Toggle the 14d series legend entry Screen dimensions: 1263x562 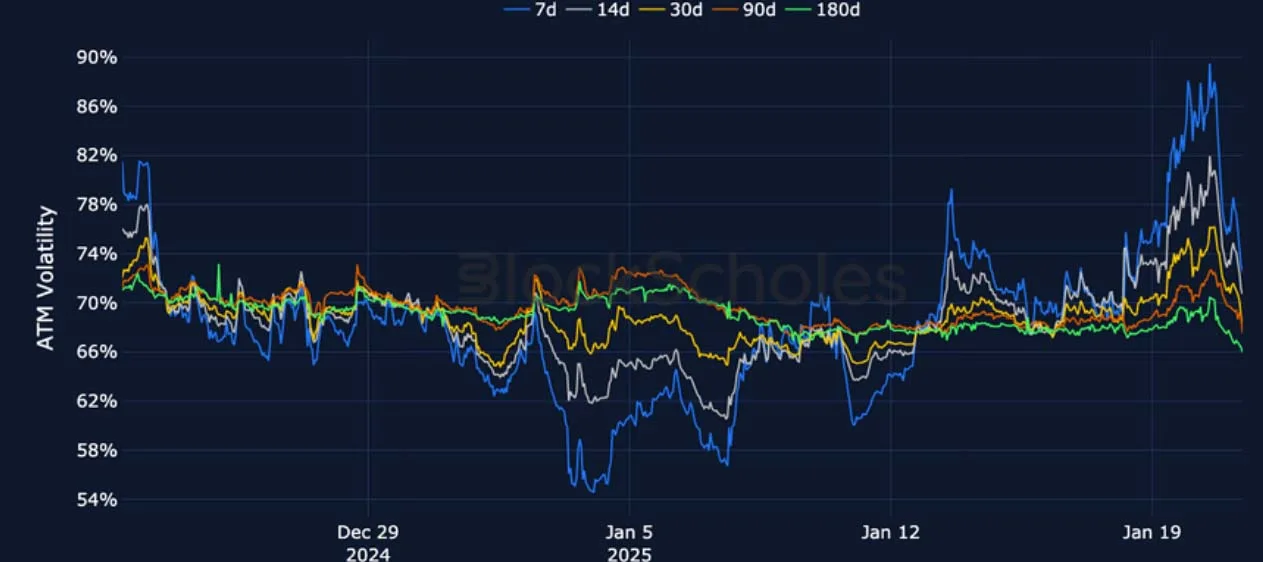(x=598, y=9)
